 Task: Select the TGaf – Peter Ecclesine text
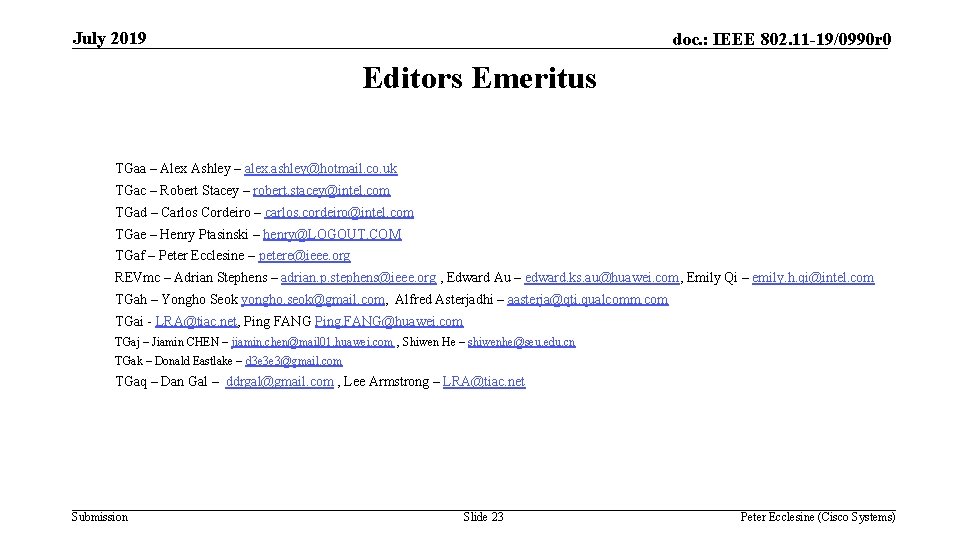click(180, 255)
